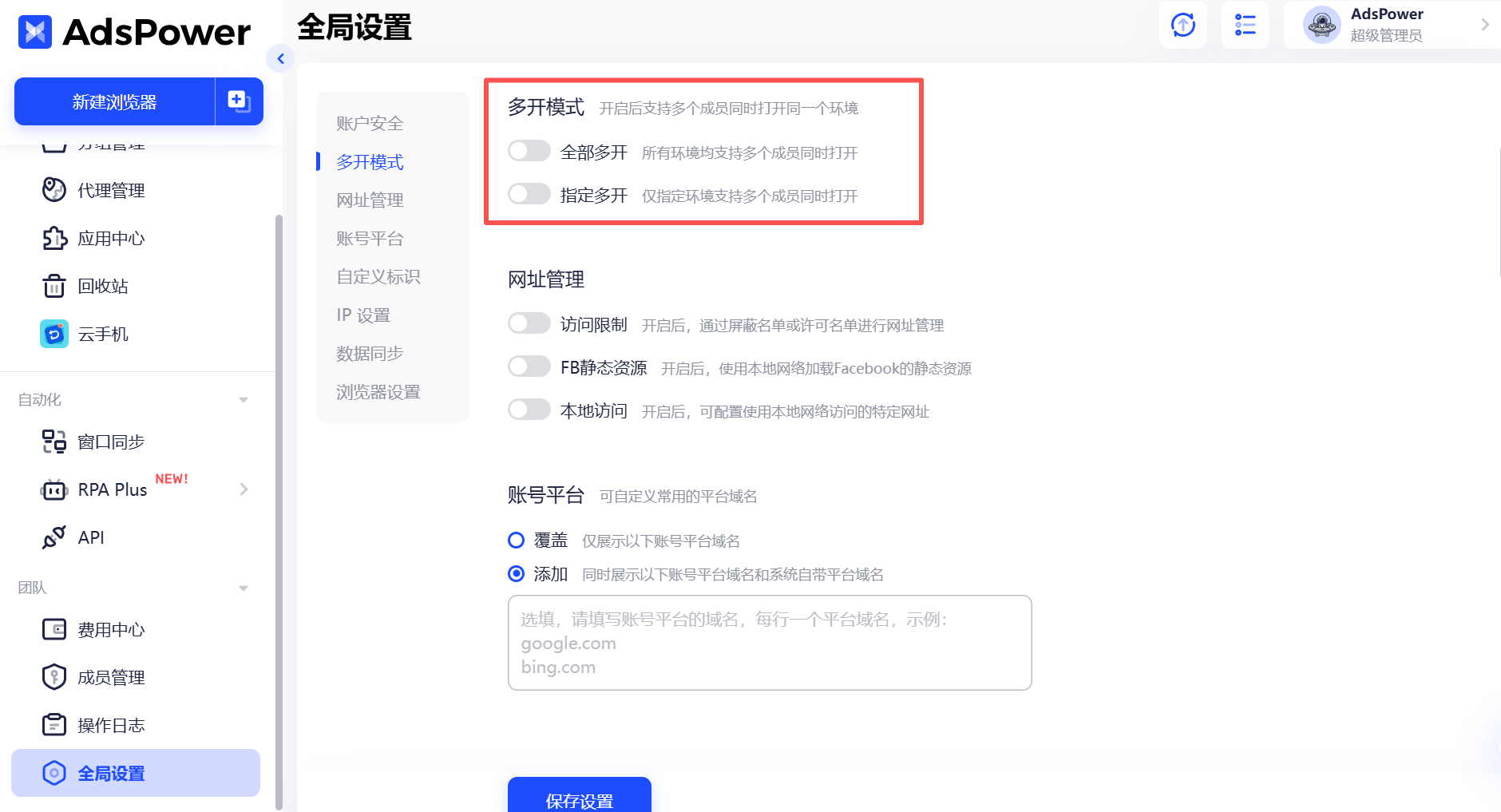Open 云手机 in sidebar
This screenshot has height=812, width=1501.
(x=103, y=335)
